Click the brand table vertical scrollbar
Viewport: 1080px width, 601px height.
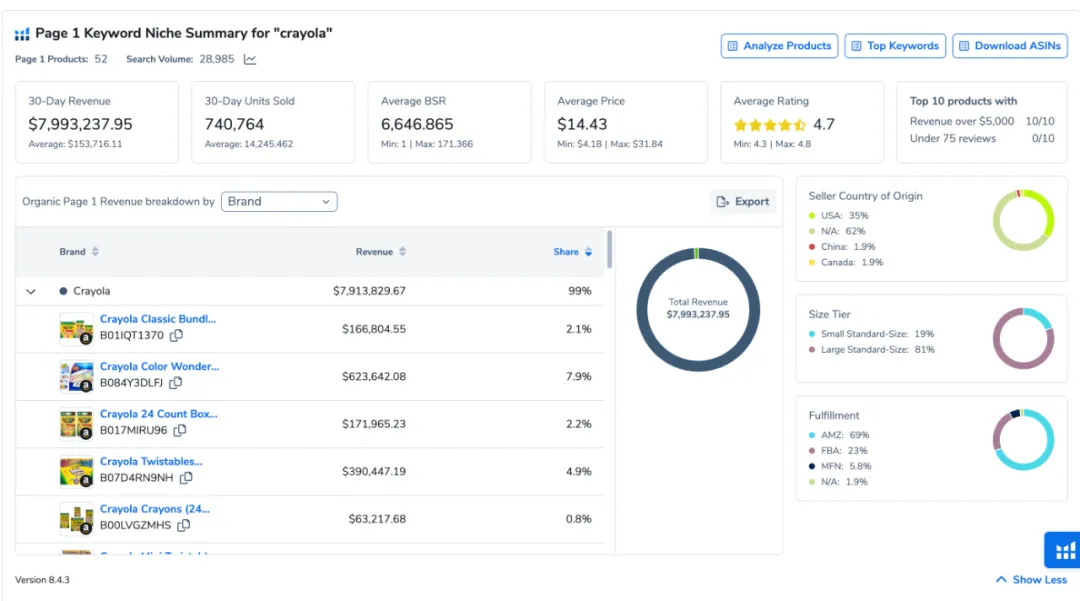(610, 249)
